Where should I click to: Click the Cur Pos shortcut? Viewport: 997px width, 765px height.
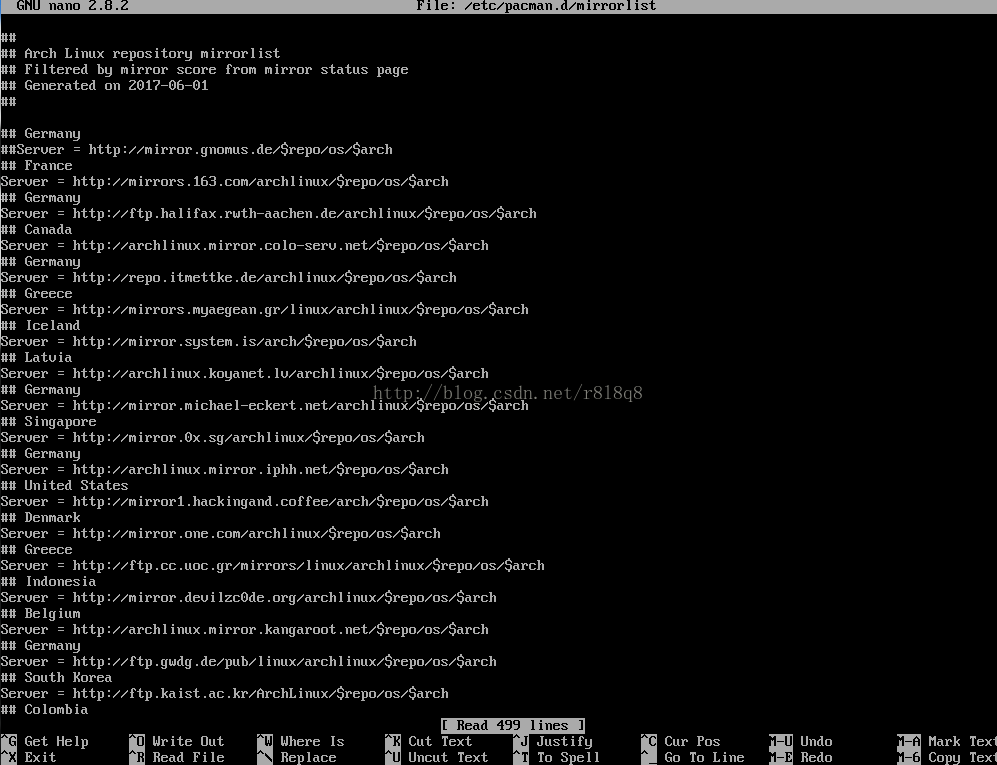point(681,741)
